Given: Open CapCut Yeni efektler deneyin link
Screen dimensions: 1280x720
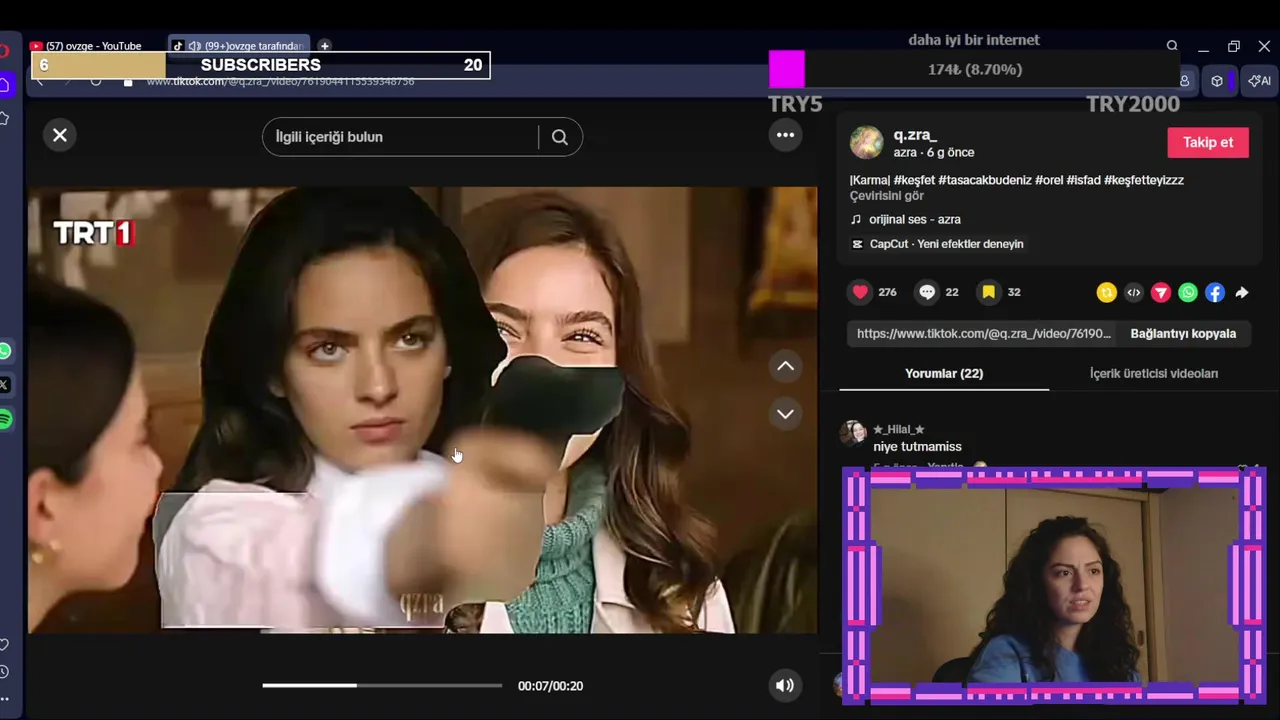Looking at the screenshot, I should point(937,244).
